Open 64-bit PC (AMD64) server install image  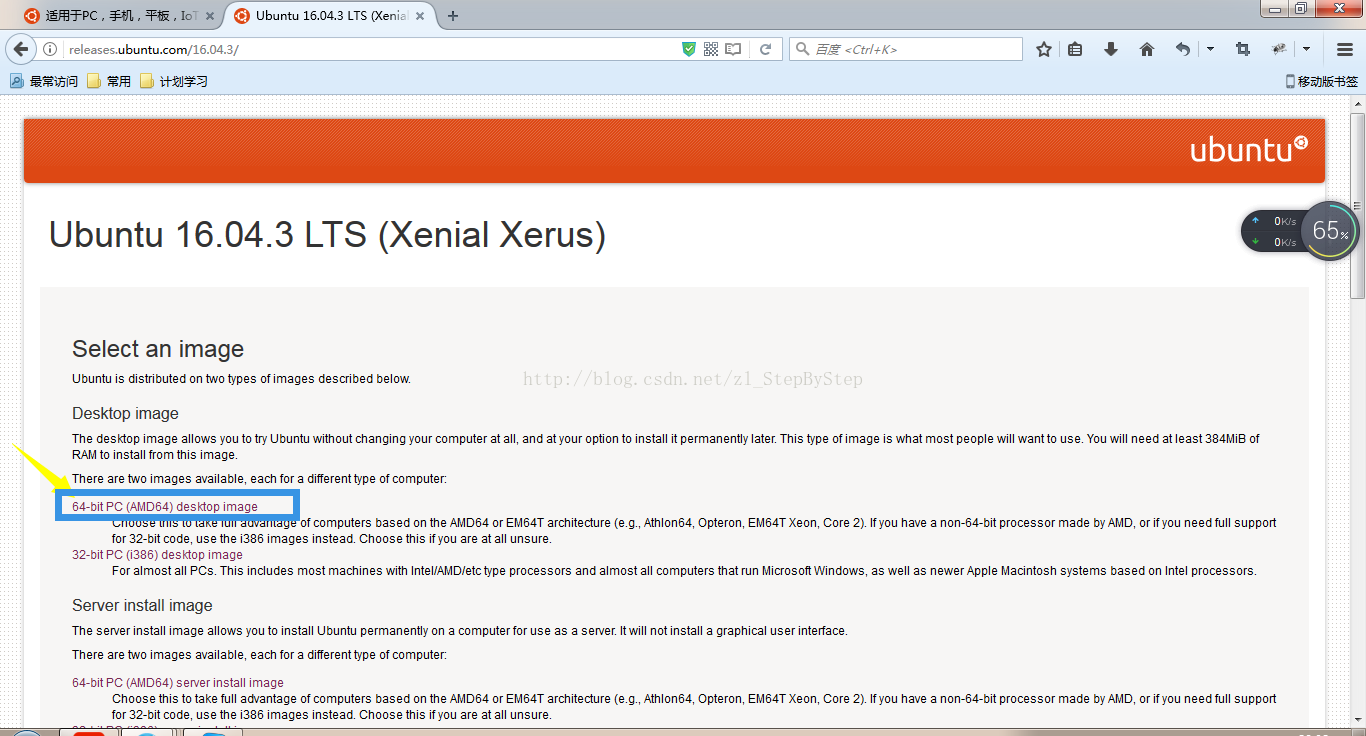pos(178,682)
